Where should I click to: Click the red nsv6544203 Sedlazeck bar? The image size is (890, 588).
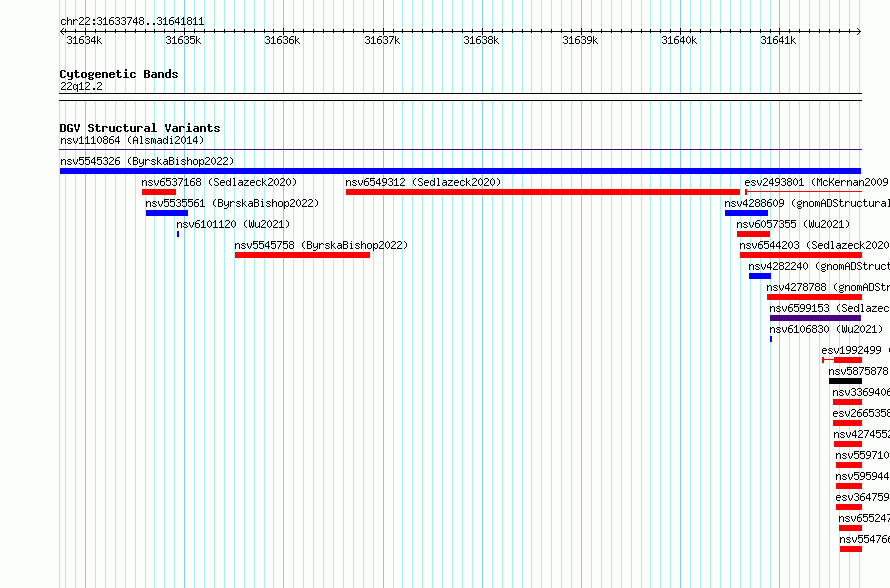(801, 255)
